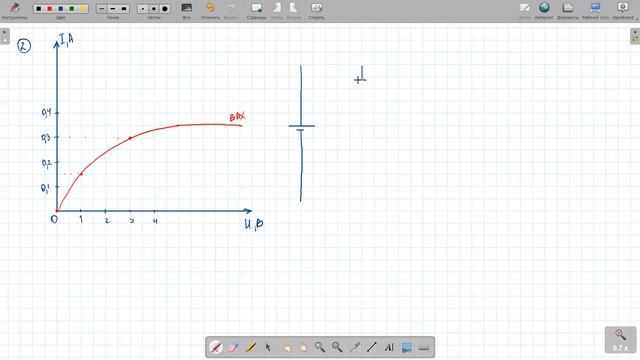Select the open hand scroll-page tool

pyautogui.click(x=303, y=347)
